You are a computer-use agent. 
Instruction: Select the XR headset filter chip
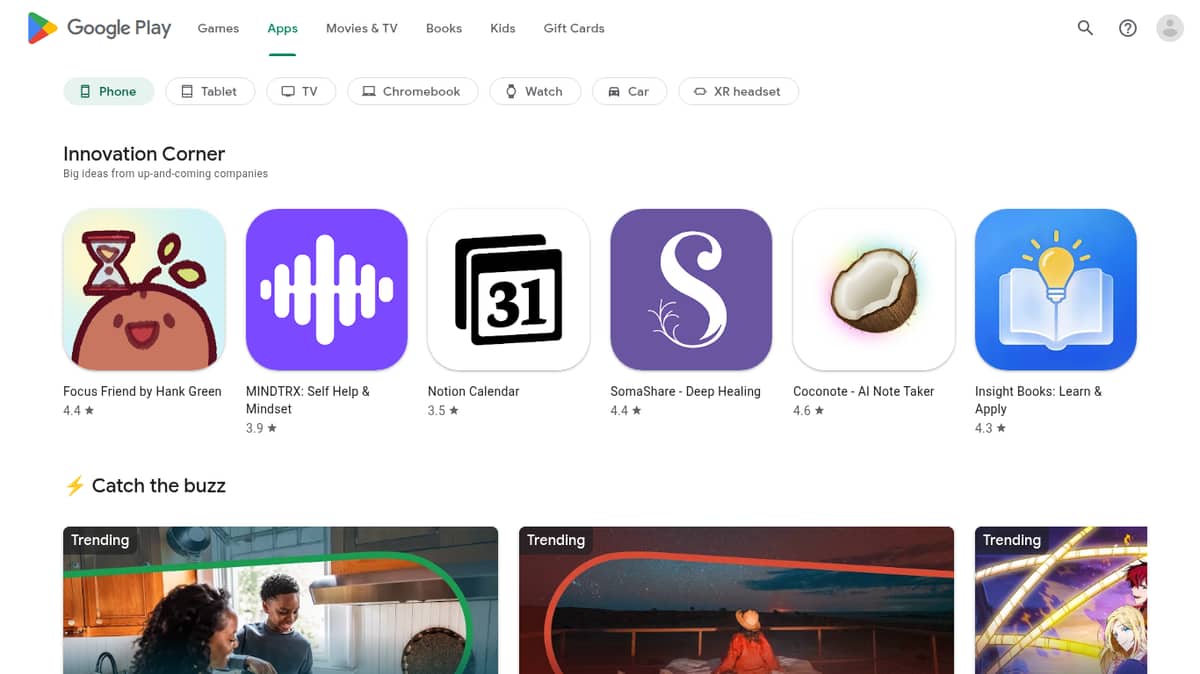pos(738,91)
